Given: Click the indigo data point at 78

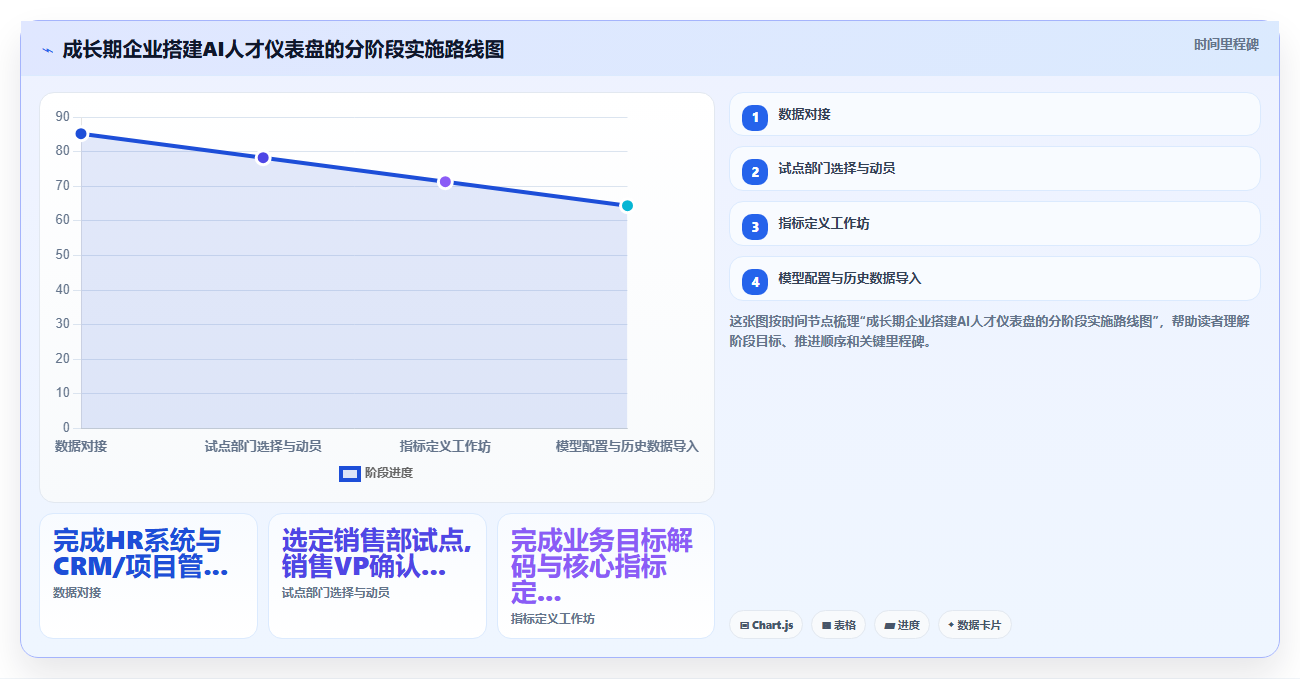Looking at the screenshot, I should pyautogui.click(x=263, y=158).
